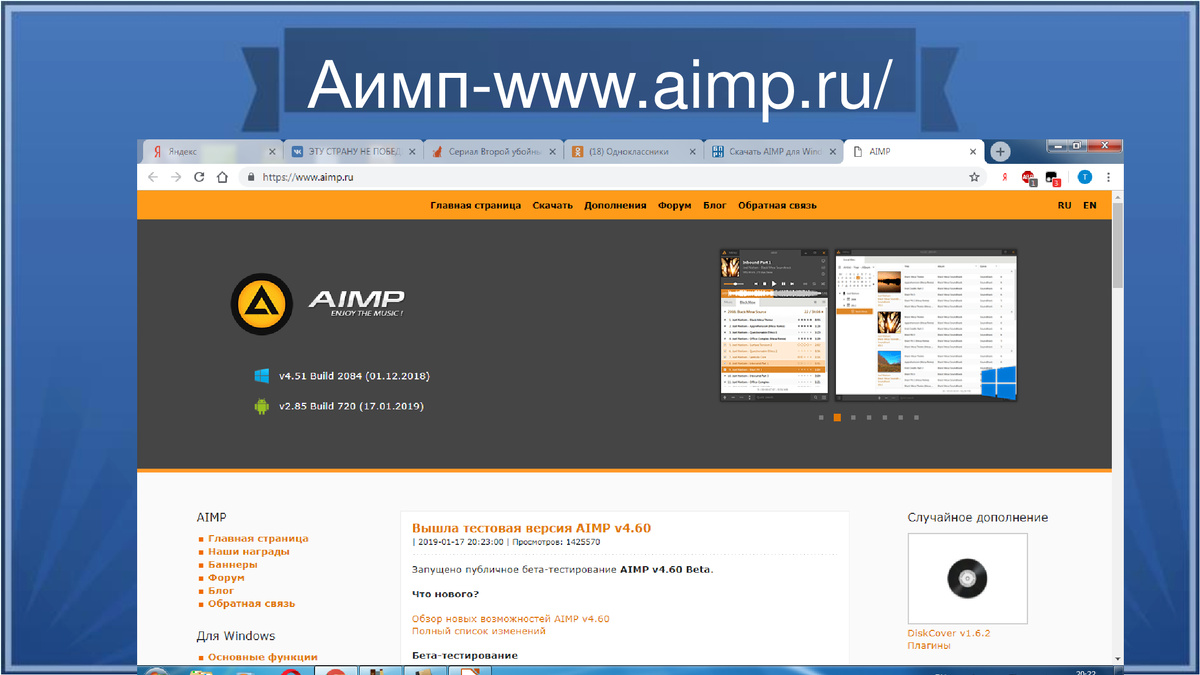Open sidebar link Обратная связь
The height and width of the screenshot is (675, 1200).
(x=251, y=603)
